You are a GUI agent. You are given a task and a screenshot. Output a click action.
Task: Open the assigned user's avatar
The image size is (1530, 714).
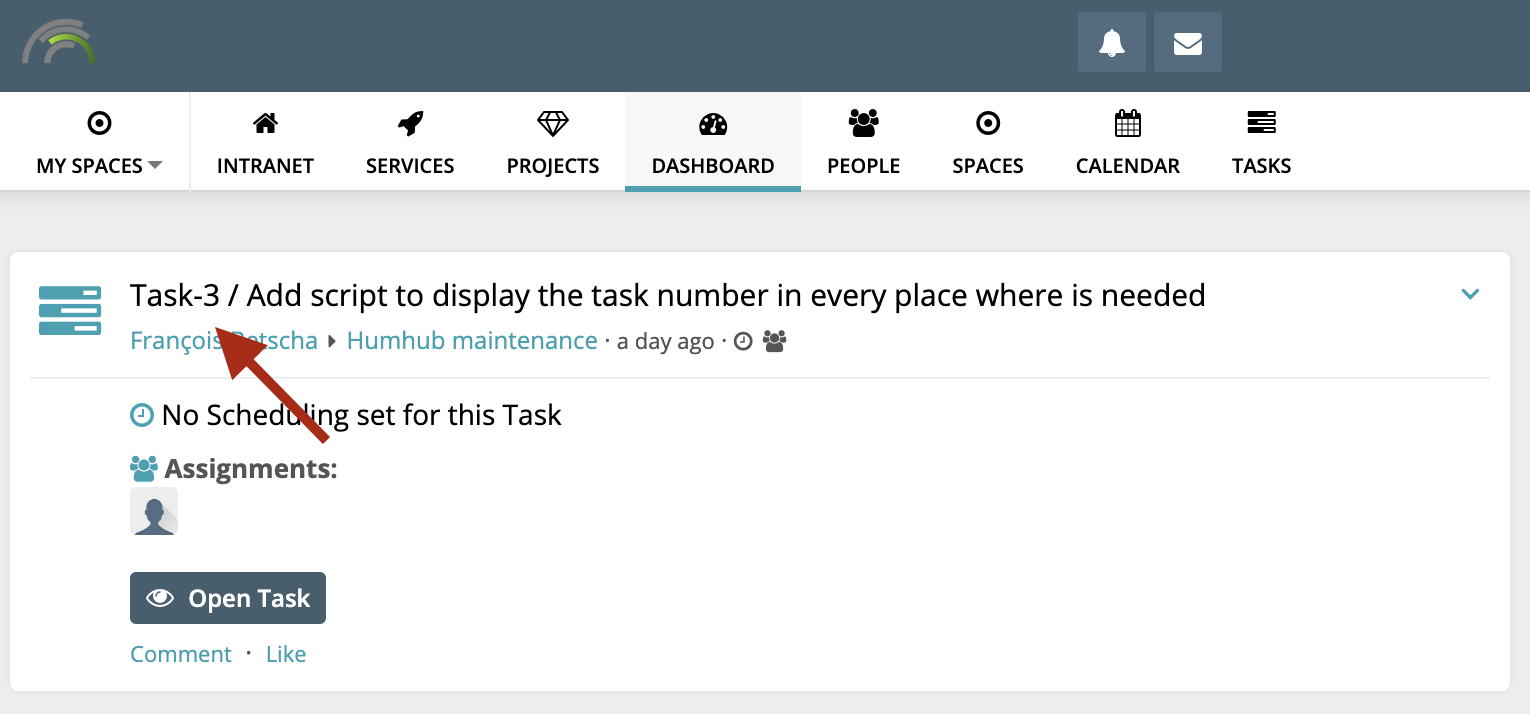tap(154, 511)
